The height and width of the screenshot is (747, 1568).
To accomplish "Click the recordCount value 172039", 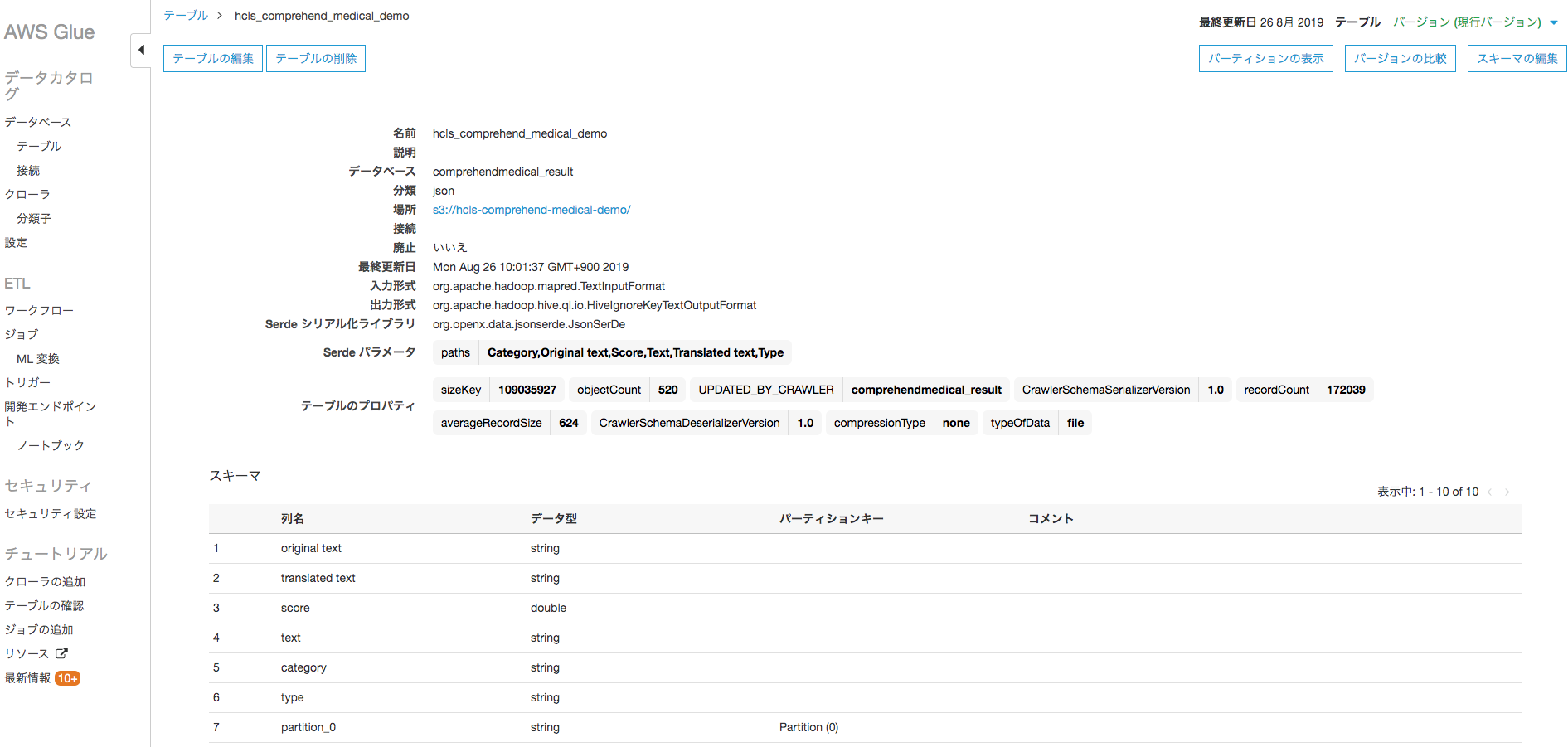I will point(1346,390).
